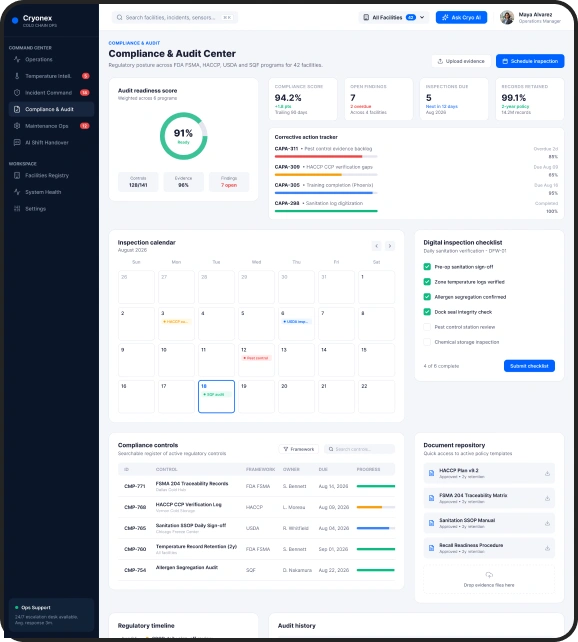Download FSMA 204 Traceability Matrix
The width and height of the screenshot is (578, 642).
pyautogui.click(x=547, y=498)
